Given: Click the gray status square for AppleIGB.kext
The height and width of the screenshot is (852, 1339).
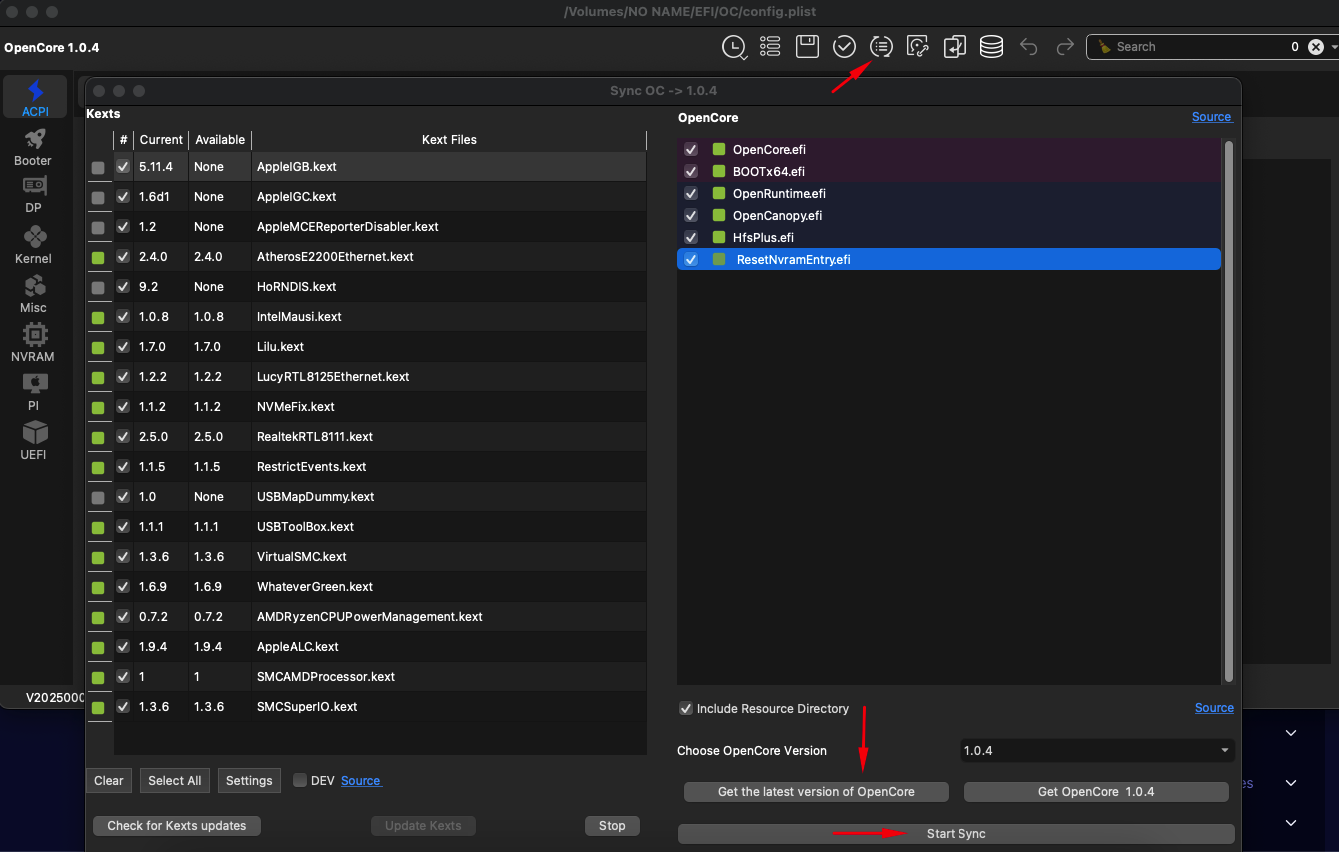Looking at the screenshot, I should click(x=98, y=168).
